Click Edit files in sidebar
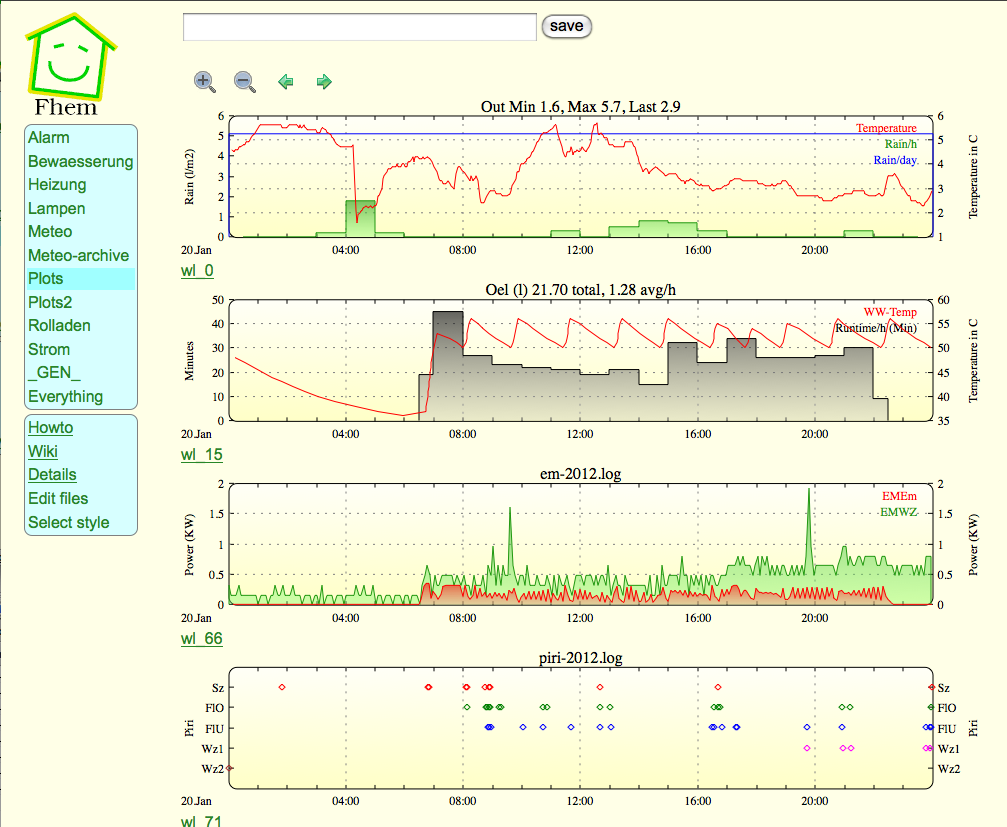Viewport: 1007px width, 827px height. click(58, 498)
